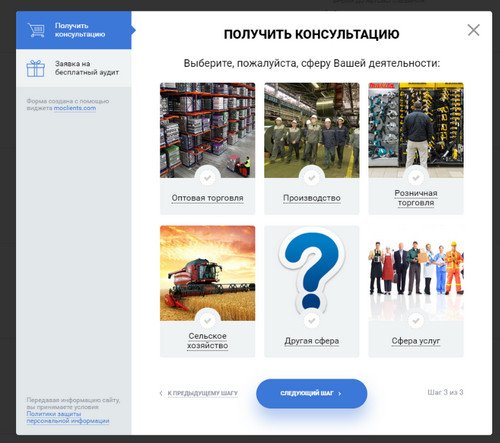Viewport: 500px width, 443px height.
Task: Select the blue question mark image
Action: click(x=312, y=273)
